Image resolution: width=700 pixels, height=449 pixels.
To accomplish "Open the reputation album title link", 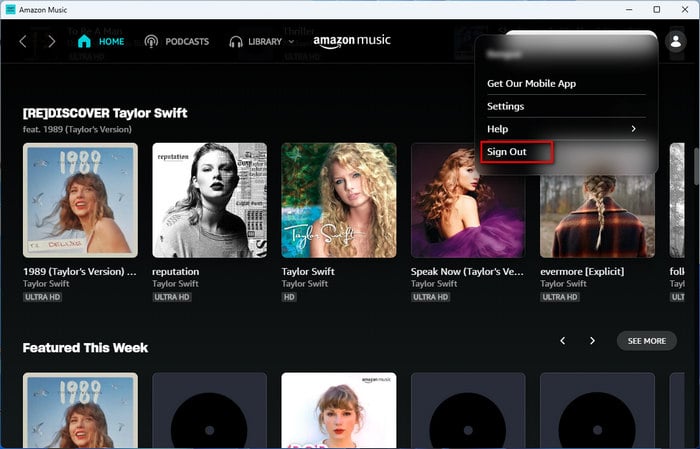I will (175, 271).
